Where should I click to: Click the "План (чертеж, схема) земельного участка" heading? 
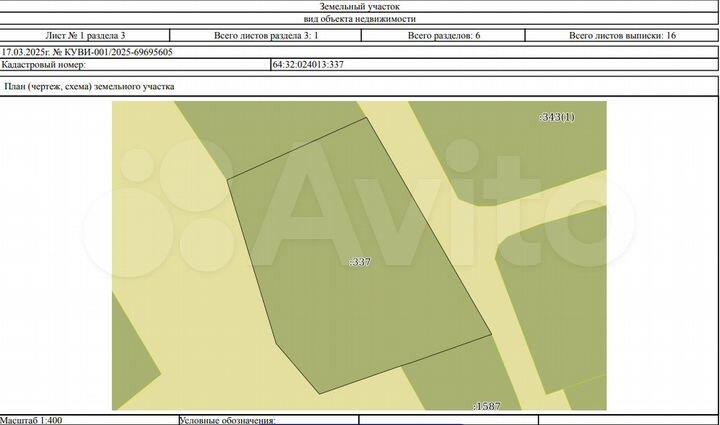click(90, 87)
